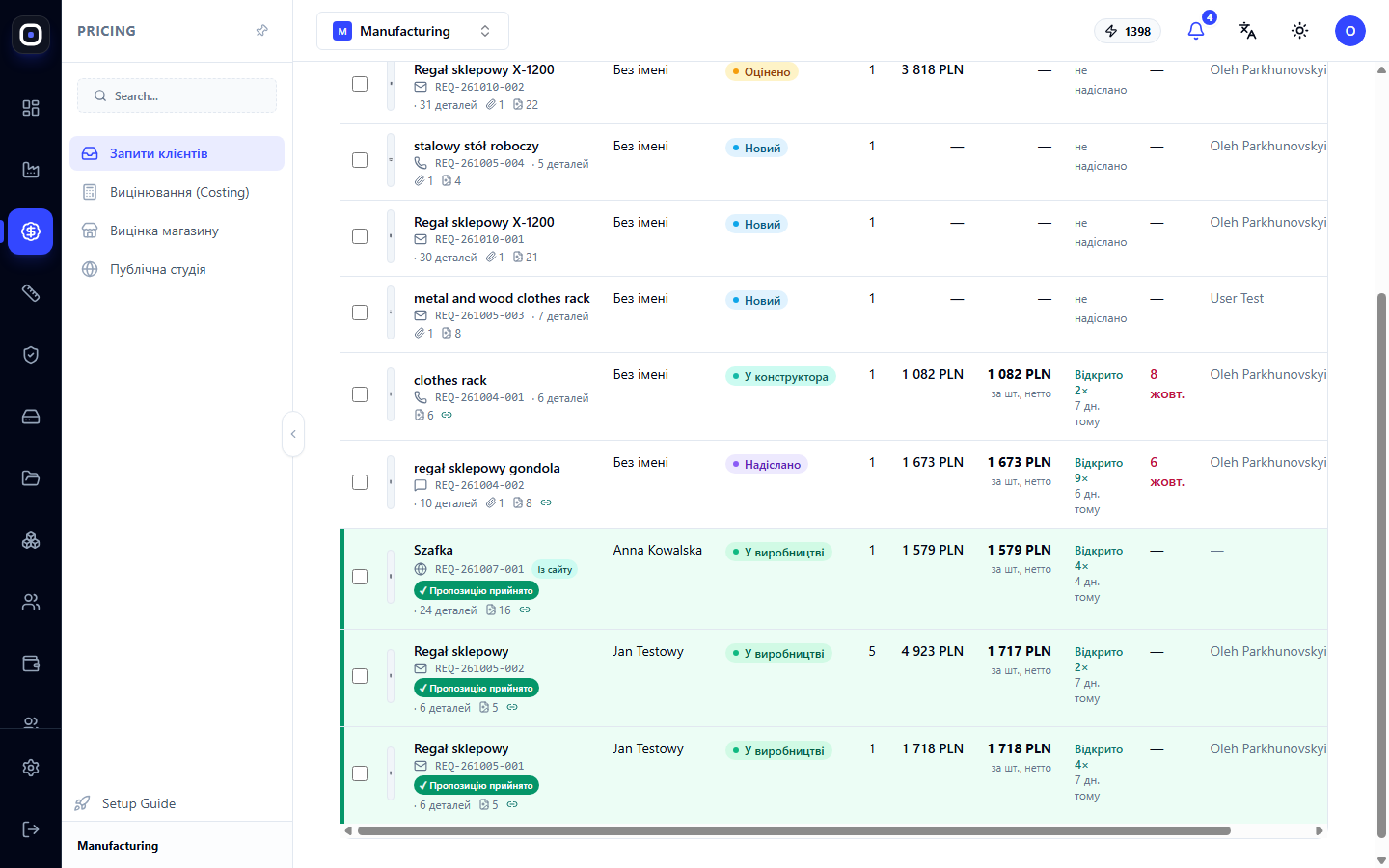Check the clothes rack REQ-261004-001 row checkbox
1389x868 pixels.
360,394
